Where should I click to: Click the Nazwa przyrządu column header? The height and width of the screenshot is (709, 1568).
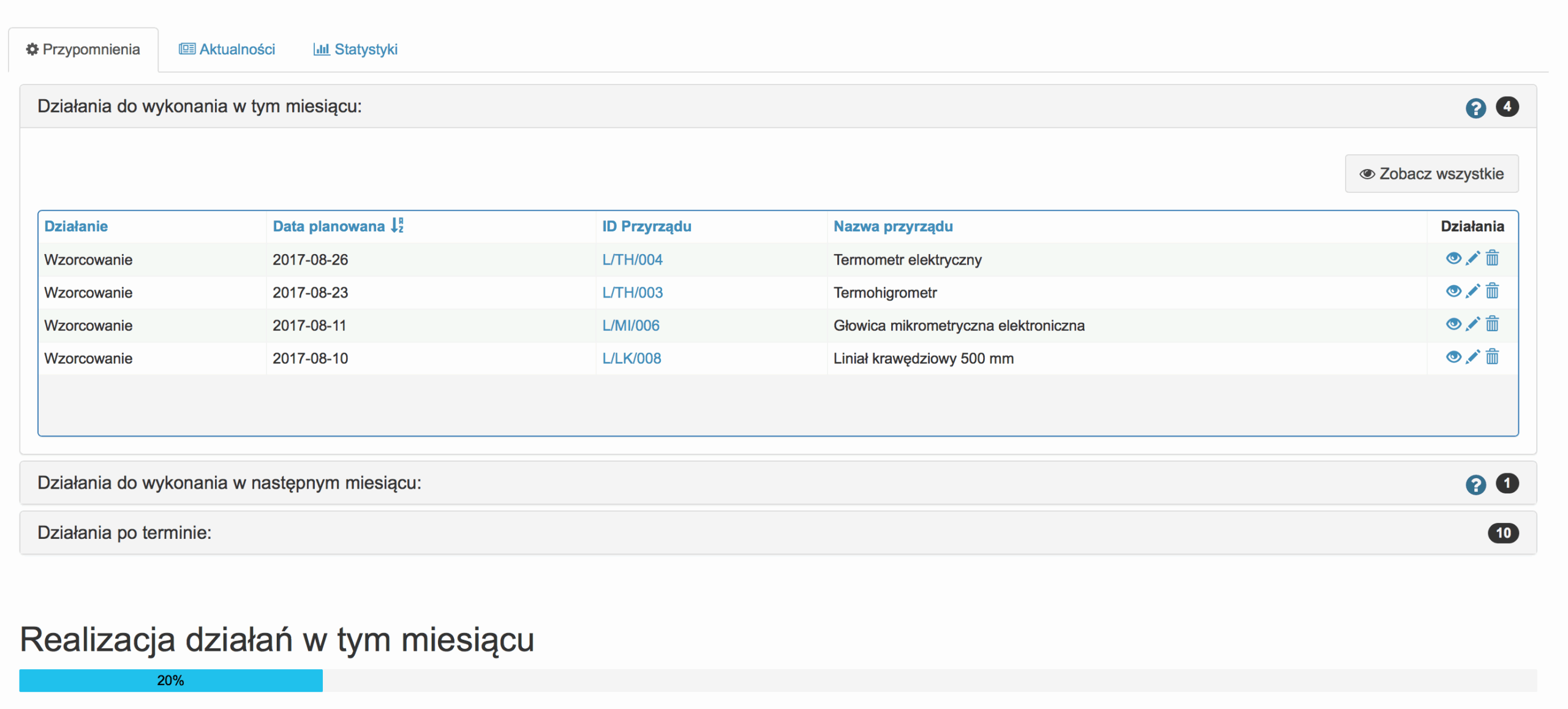tap(892, 227)
